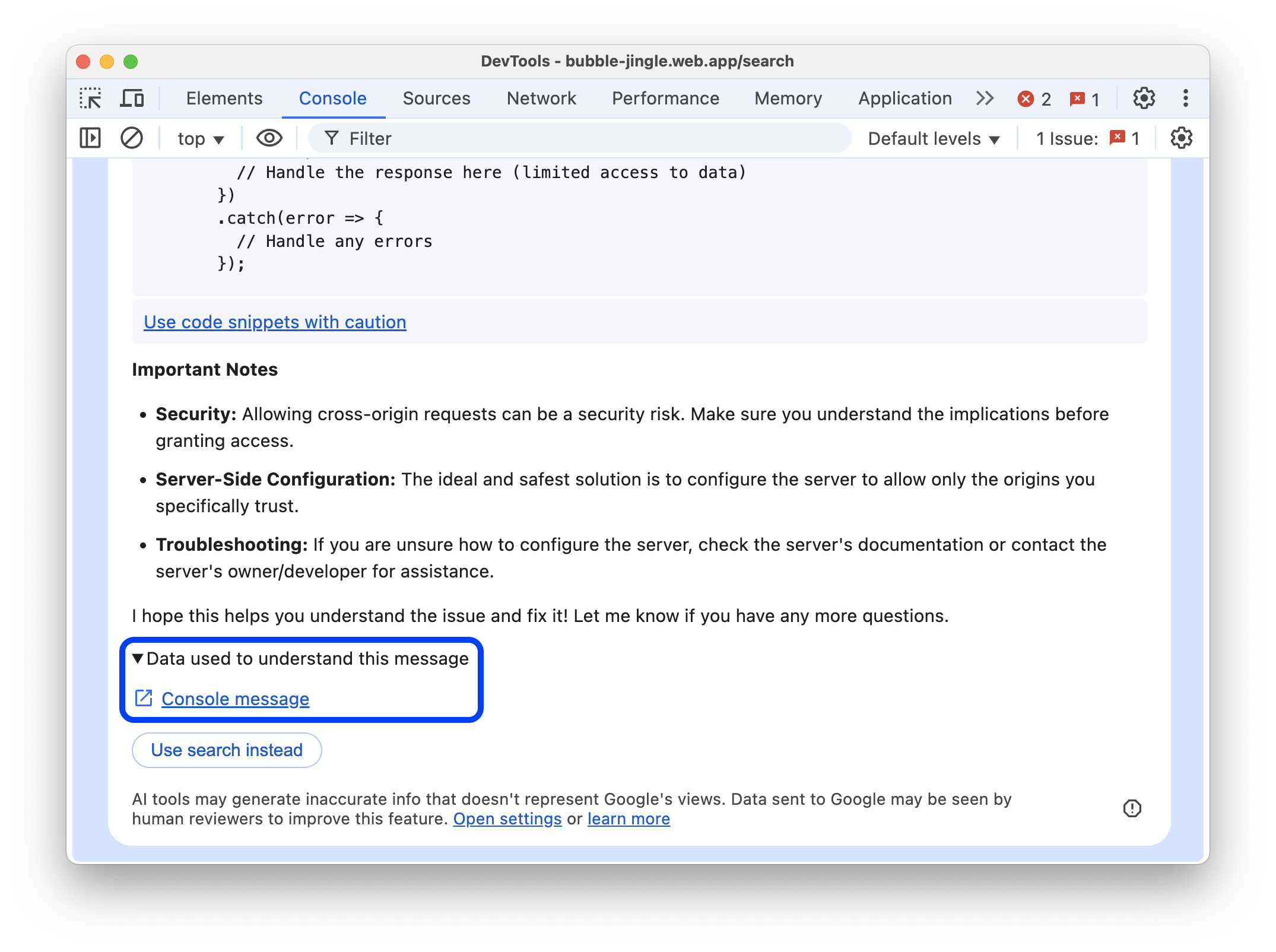Click the clear console icon
This screenshot has width=1276, height=952.
pos(131,138)
